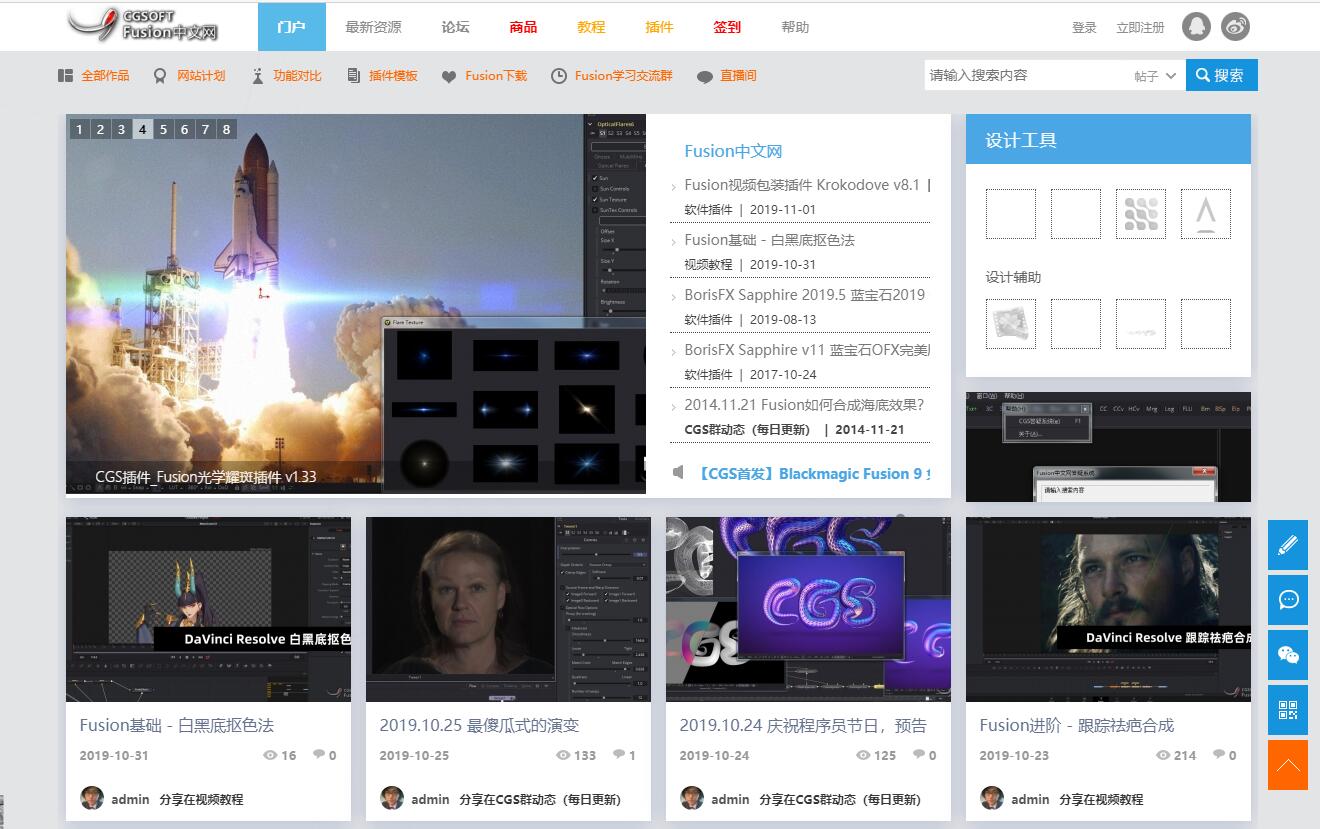The width and height of the screenshot is (1320, 829).
Task: Click the Fusion学习交流群 text link
Action: tap(624, 76)
